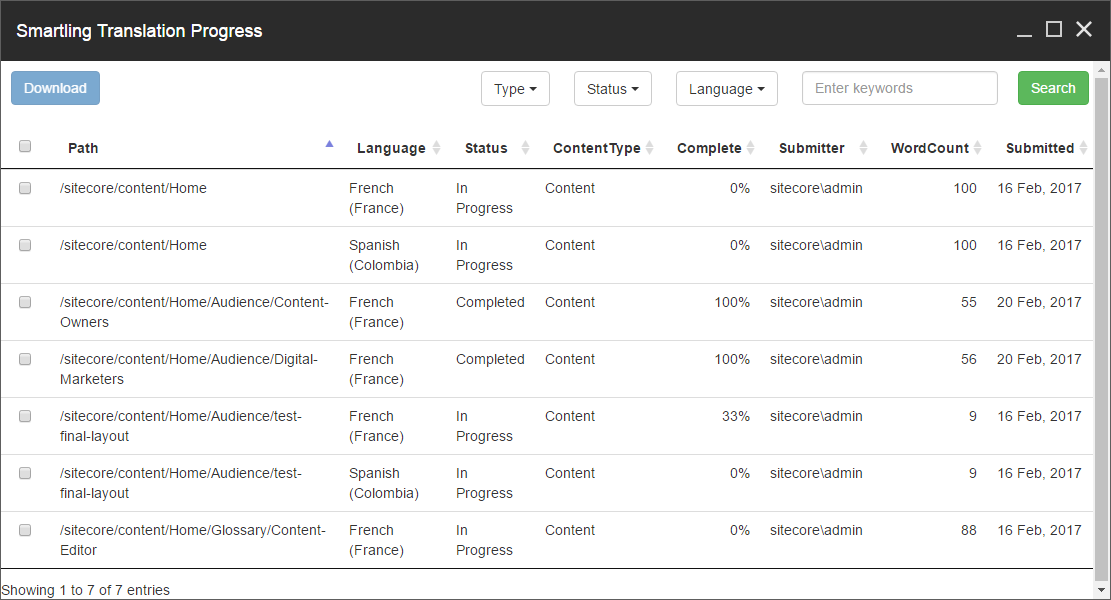The image size is (1111, 600).
Task: Click sitecore\admin in the Glossary/Content-Editor row
Action: coord(816,531)
